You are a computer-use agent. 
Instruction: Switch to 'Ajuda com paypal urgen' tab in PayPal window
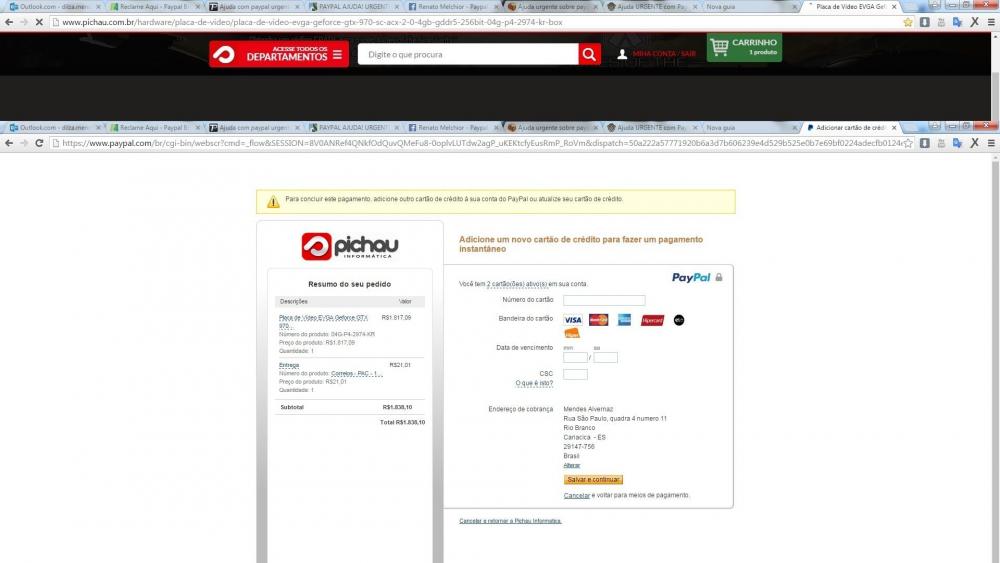[x=252, y=128]
